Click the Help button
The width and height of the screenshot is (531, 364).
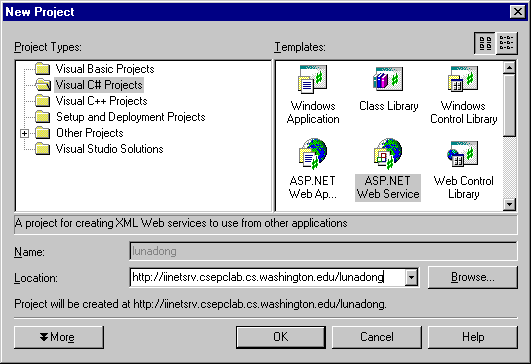[473, 337]
